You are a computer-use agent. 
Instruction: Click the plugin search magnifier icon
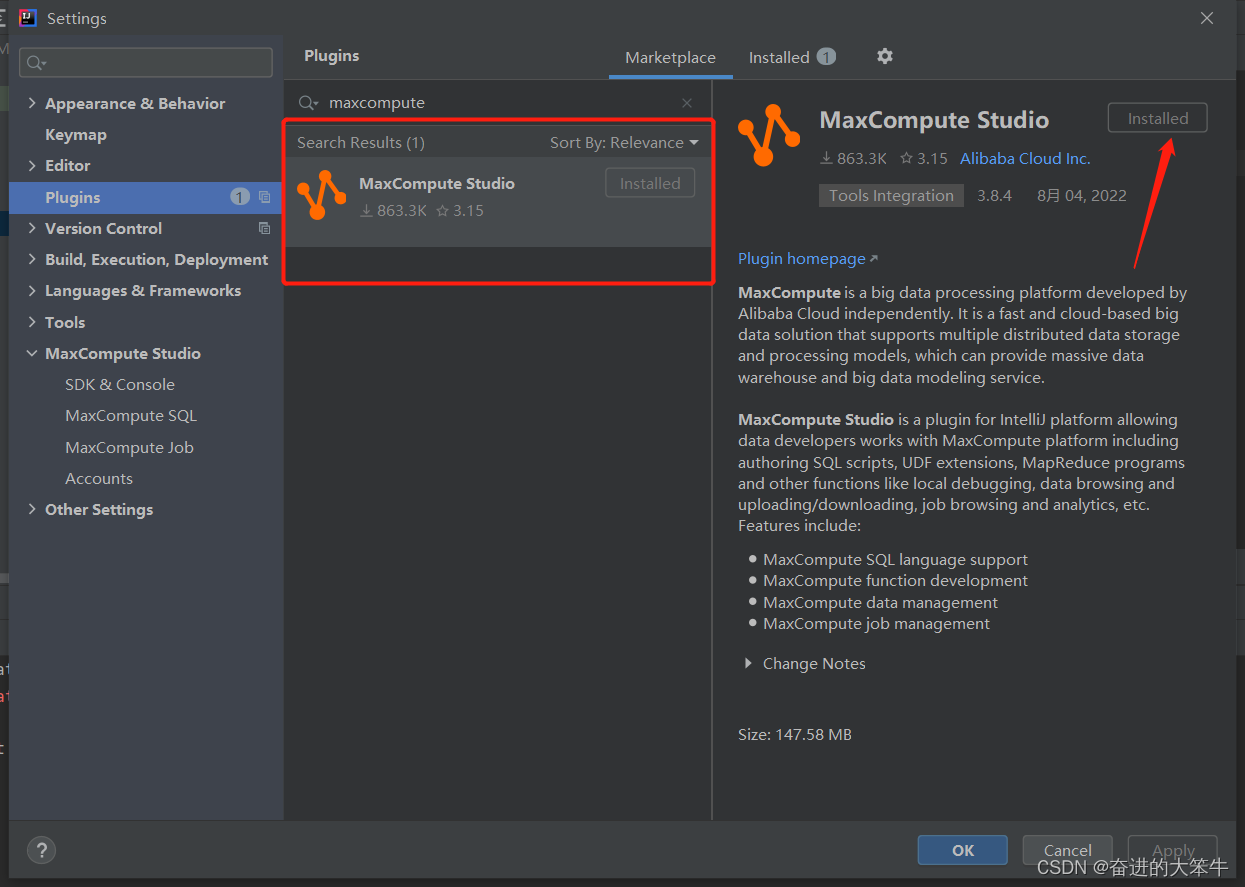pyautogui.click(x=308, y=103)
